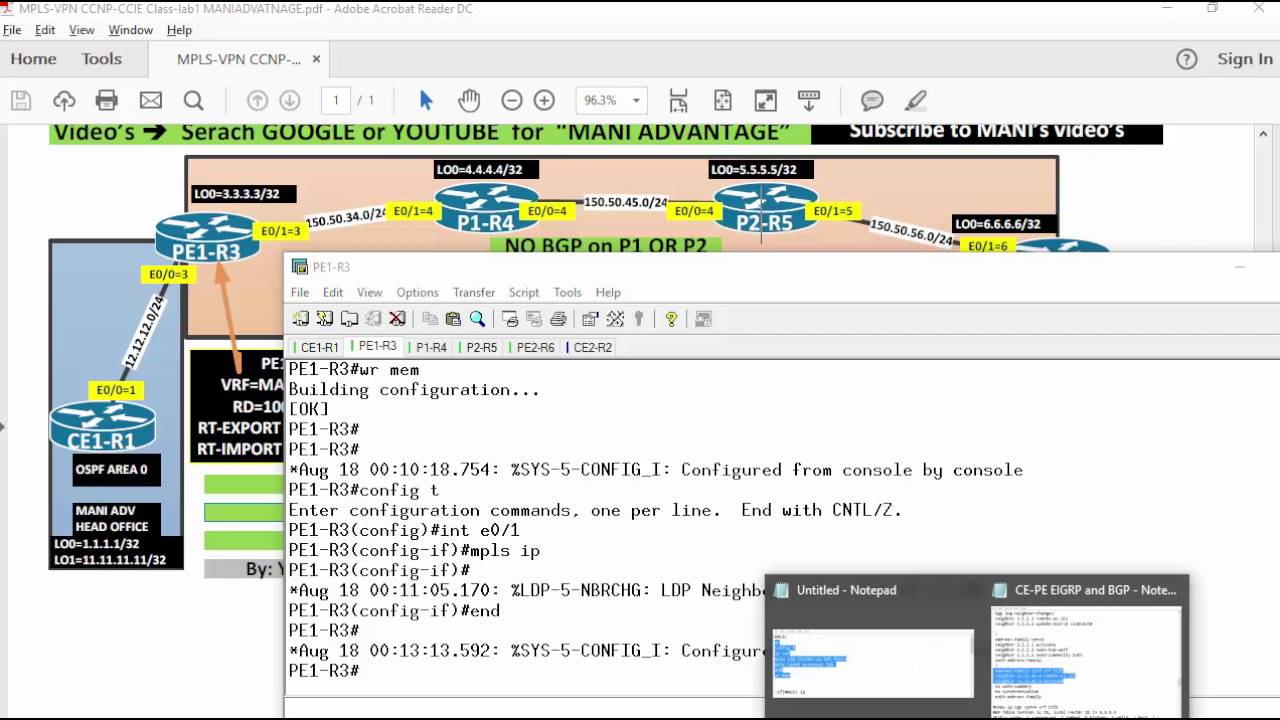Switch to Acrobat Tools tab
The width and height of the screenshot is (1280, 720).
click(101, 59)
